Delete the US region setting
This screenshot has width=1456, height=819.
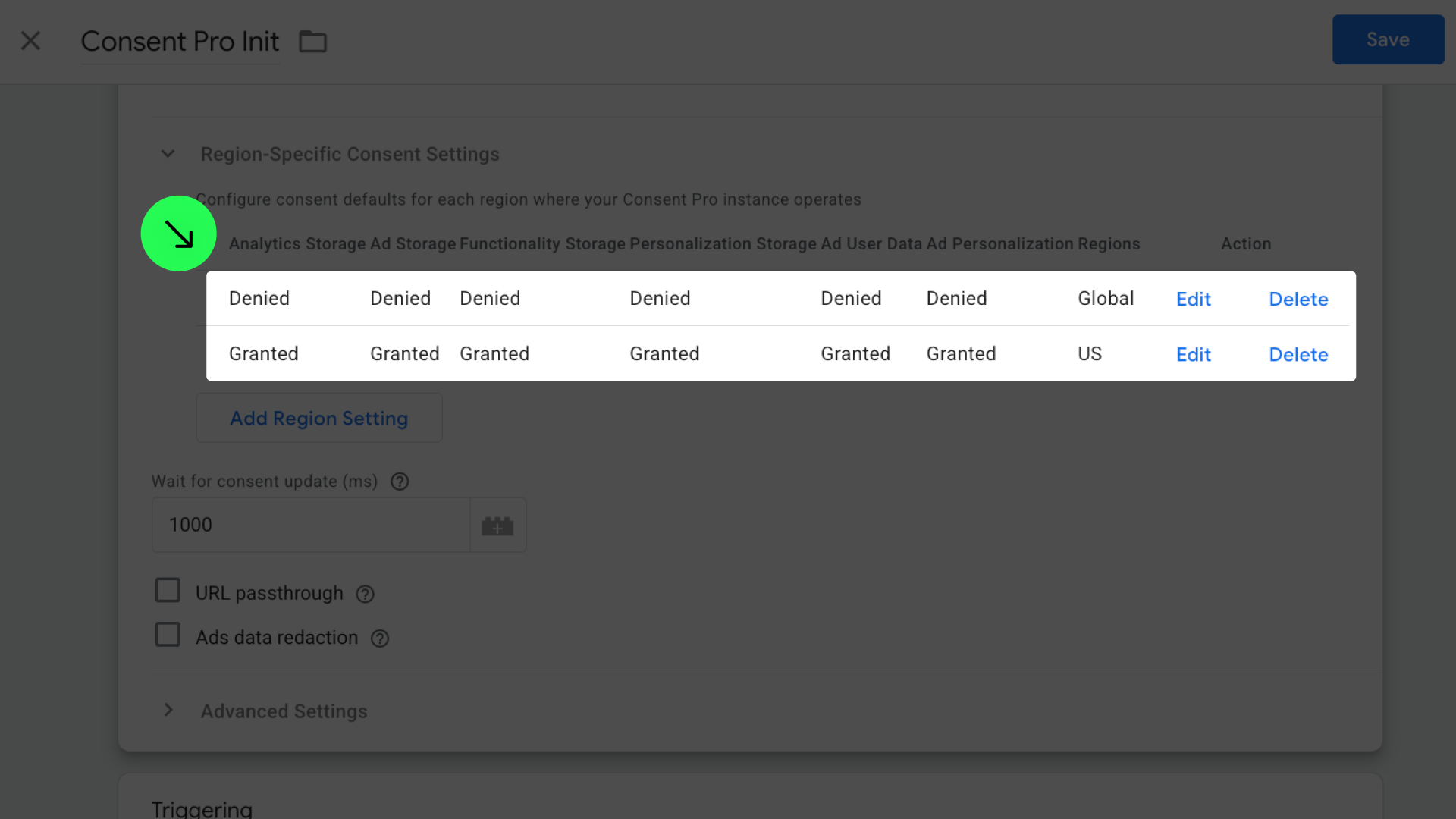(1298, 355)
